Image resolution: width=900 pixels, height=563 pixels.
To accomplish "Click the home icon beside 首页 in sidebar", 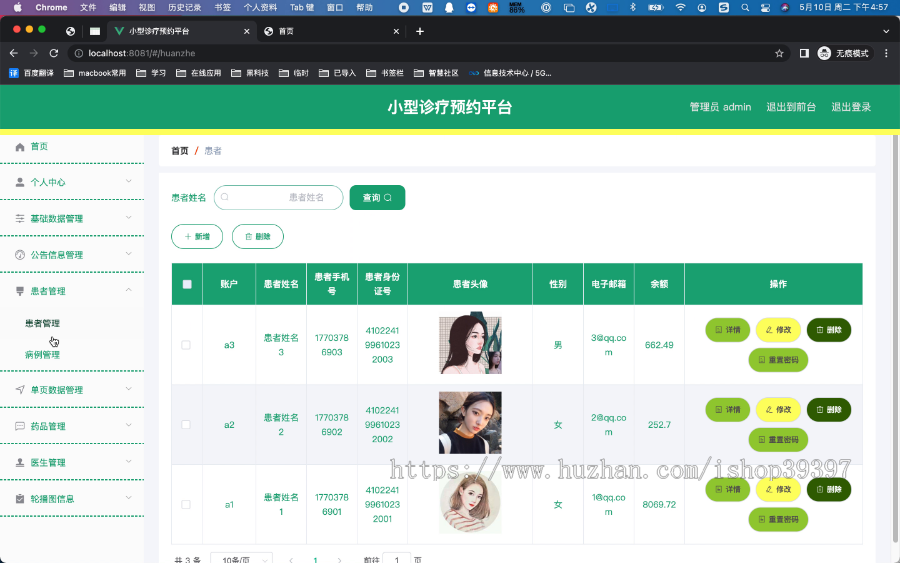I will click(20, 147).
